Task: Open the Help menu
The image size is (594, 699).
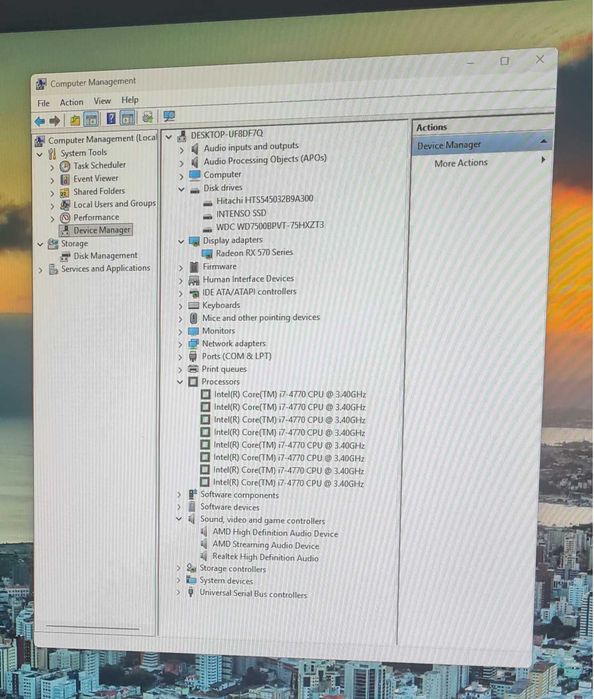Action: [x=130, y=100]
